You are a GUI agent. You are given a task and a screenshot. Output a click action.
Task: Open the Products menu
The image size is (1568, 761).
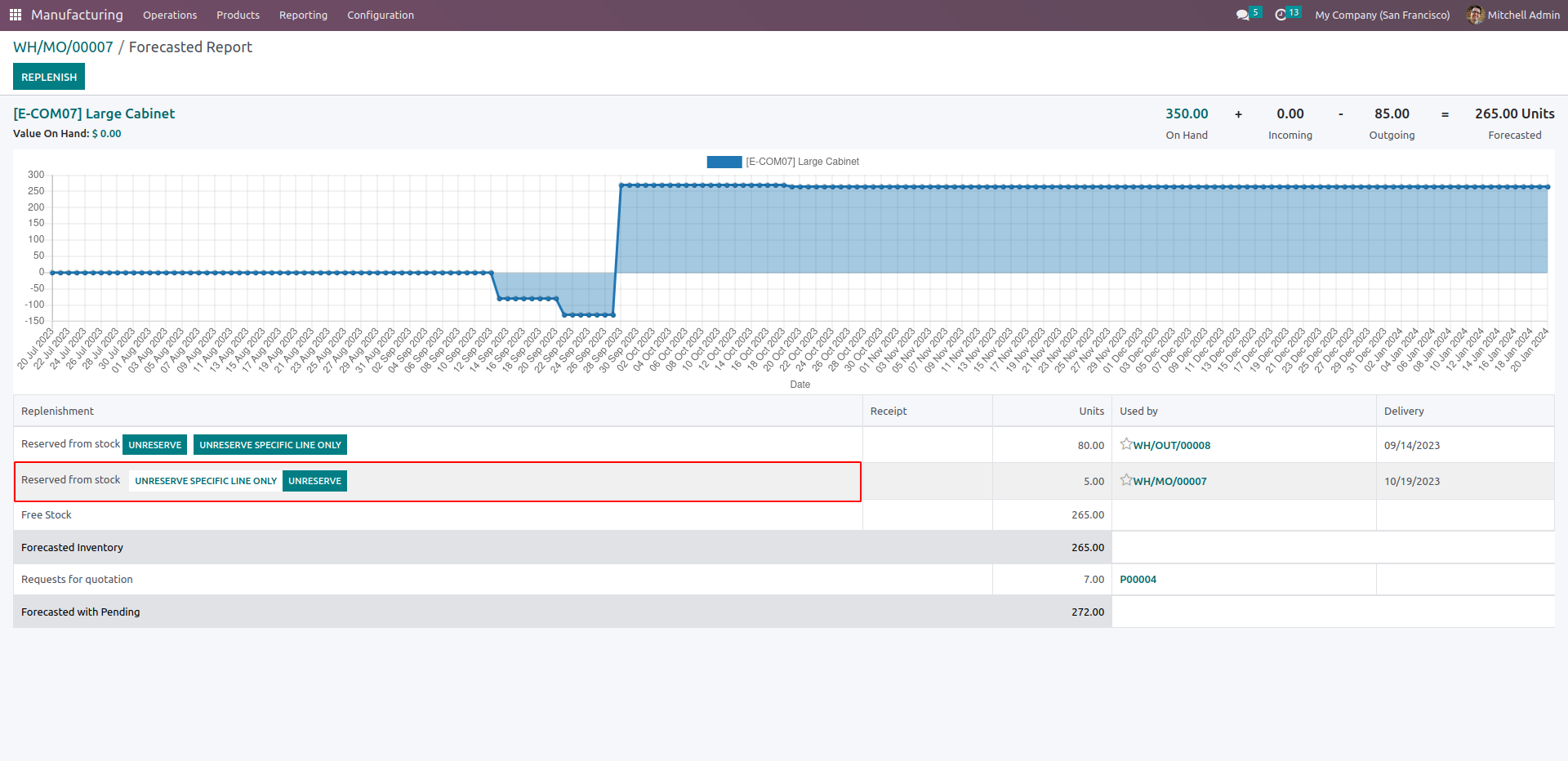(x=238, y=15)
